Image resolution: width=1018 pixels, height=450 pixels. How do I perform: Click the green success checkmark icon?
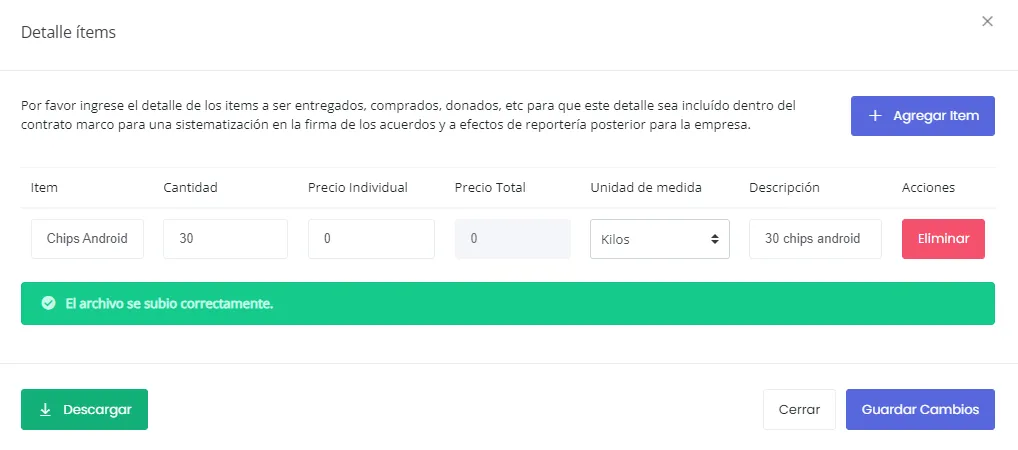coord(48,303)
